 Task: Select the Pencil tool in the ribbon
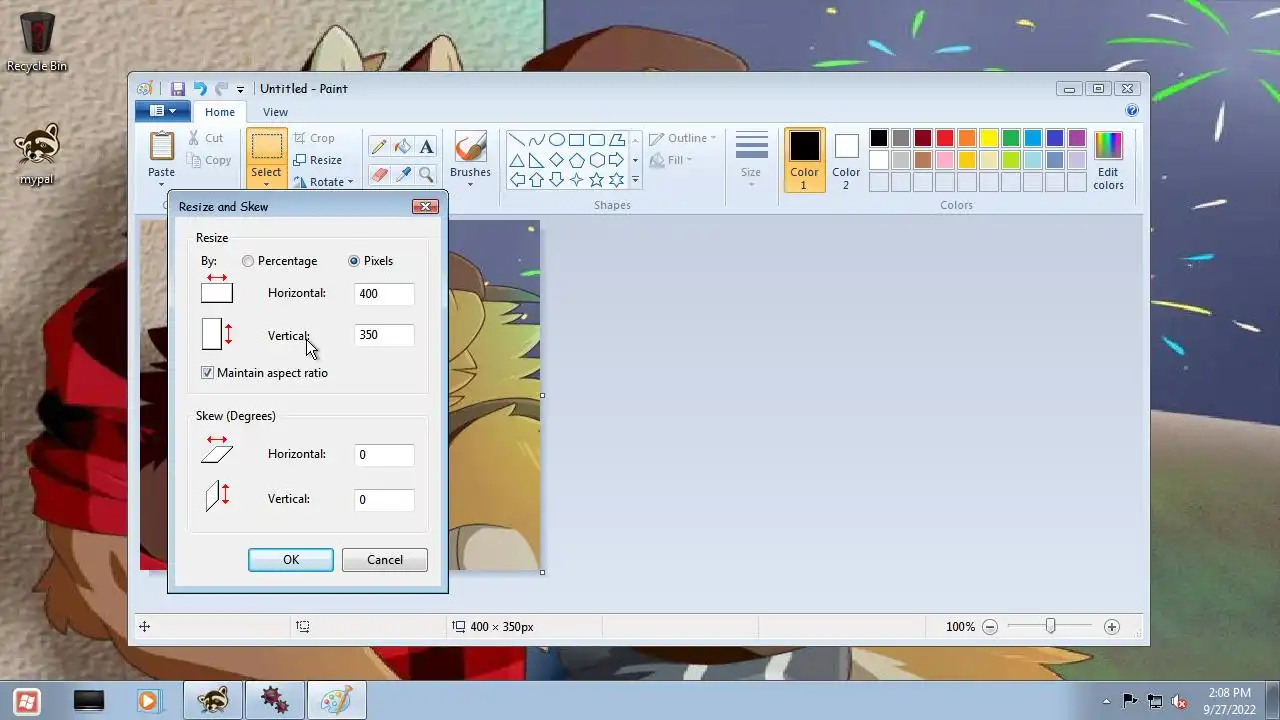click(x=378, y=147)
